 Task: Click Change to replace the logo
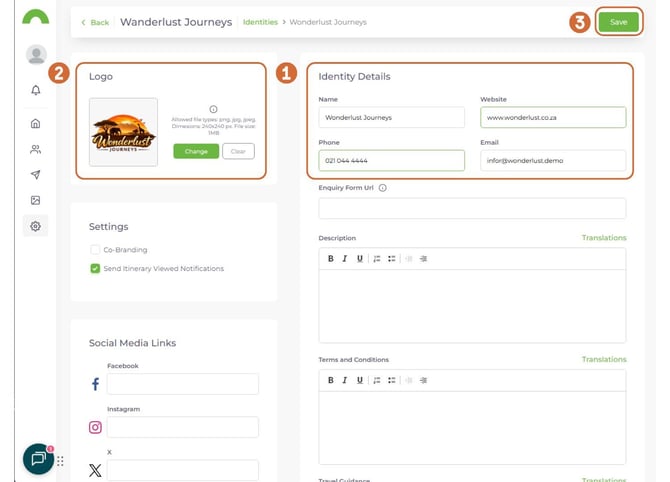pyautogui.click(x=195, y=151)
